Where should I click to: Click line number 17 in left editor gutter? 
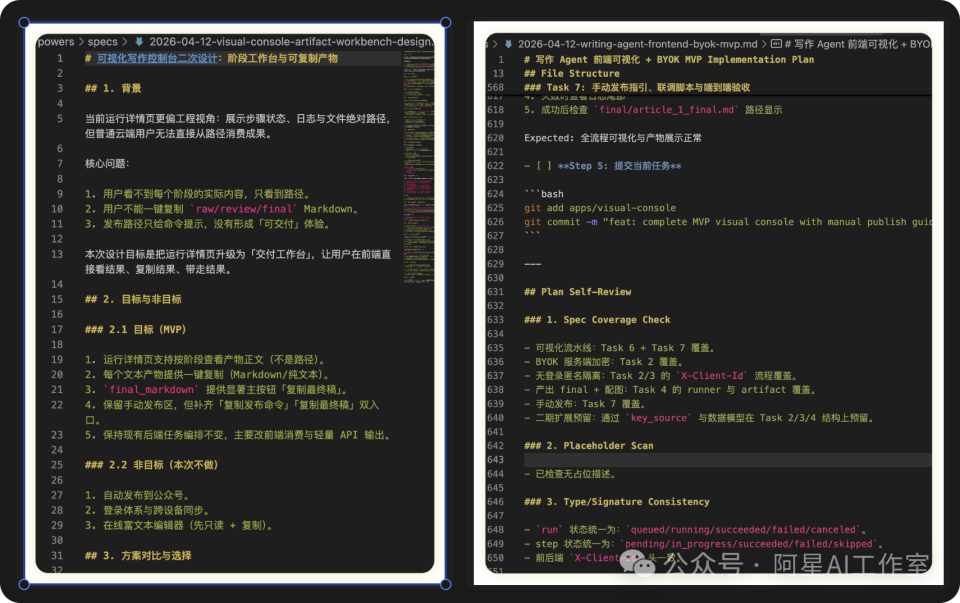pos(57,329)
